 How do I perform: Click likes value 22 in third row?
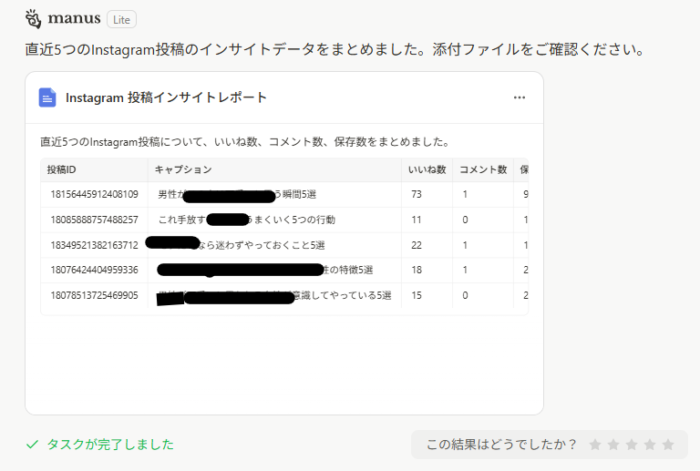[417, 244]
